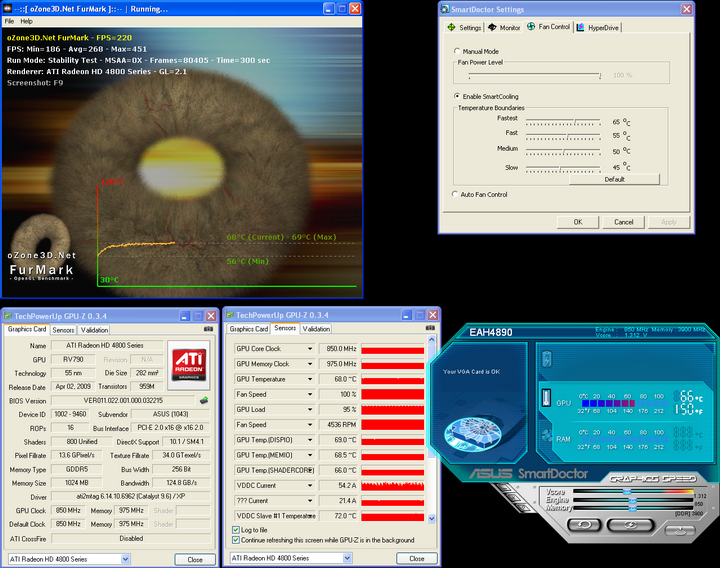Screen dimensions: 720x568
Task: Click the scroll-up arrow in the GPU-Z Sensors list
Action: (432, 340)
